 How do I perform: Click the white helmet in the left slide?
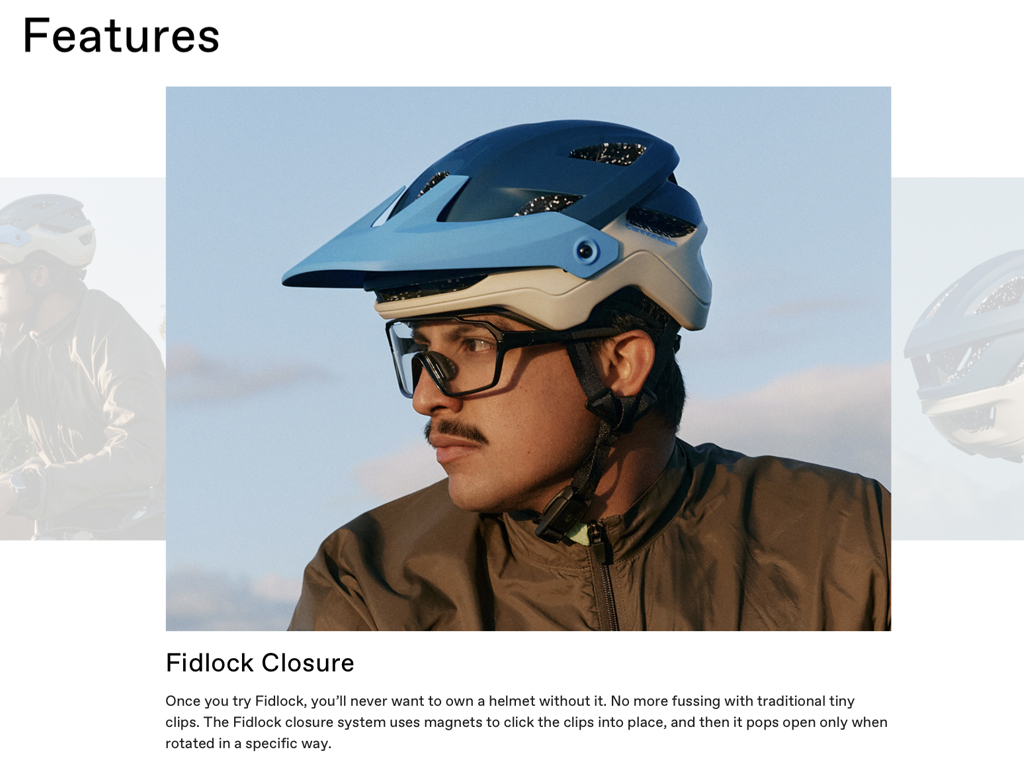(47, 230)
